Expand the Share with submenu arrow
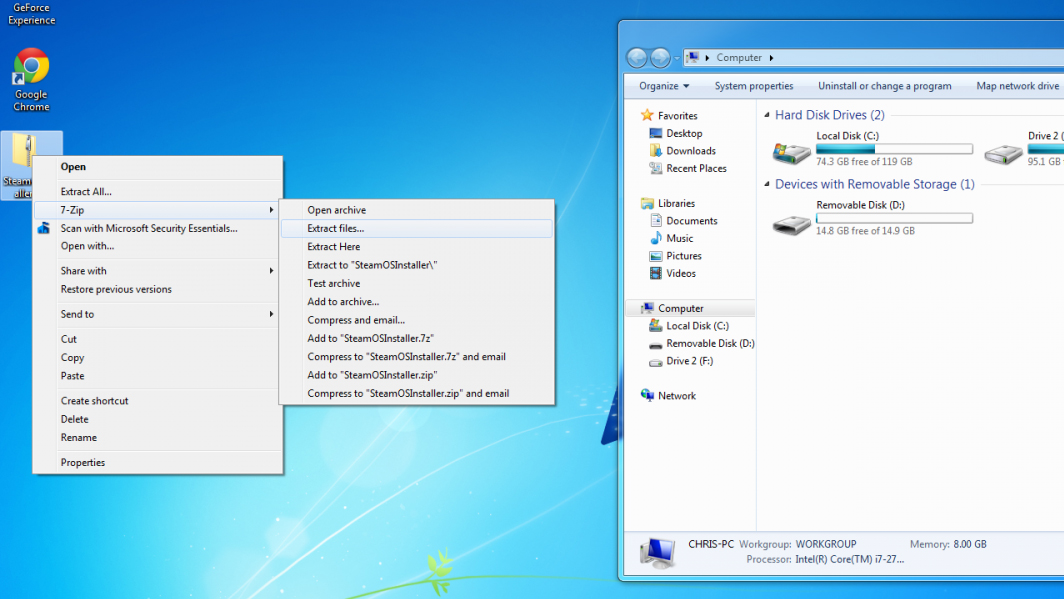This screenshot has width=1064, height=599. pyautogui.click(x=271, y=271)
